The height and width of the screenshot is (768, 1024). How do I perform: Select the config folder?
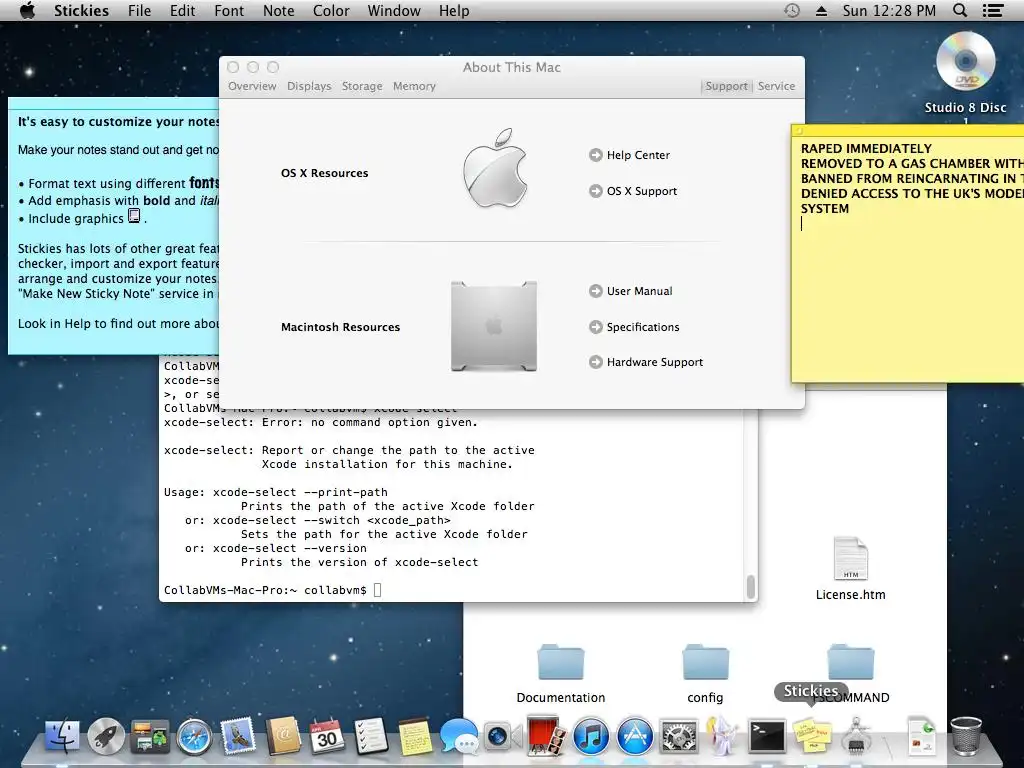[705, 662]
